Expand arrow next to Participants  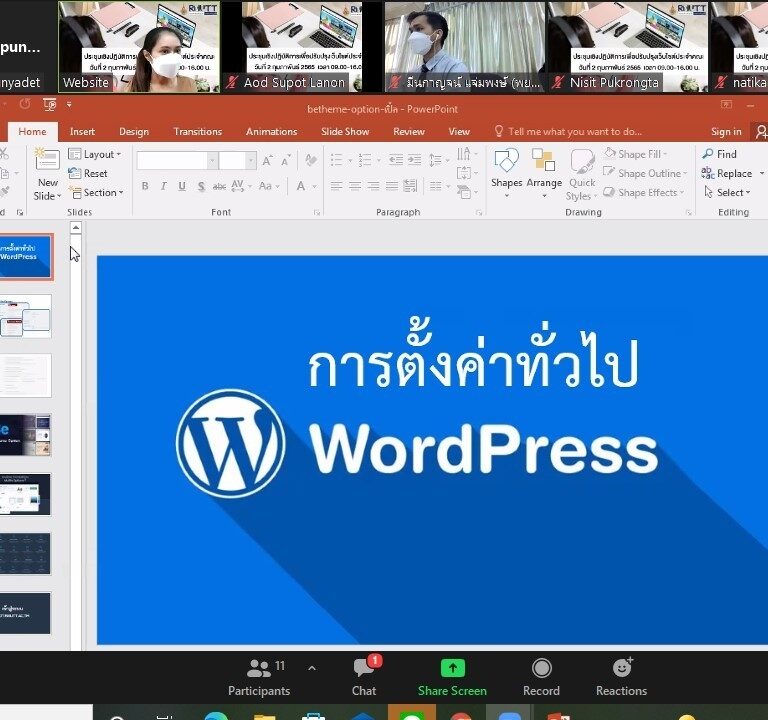click(x=312, y=668)
